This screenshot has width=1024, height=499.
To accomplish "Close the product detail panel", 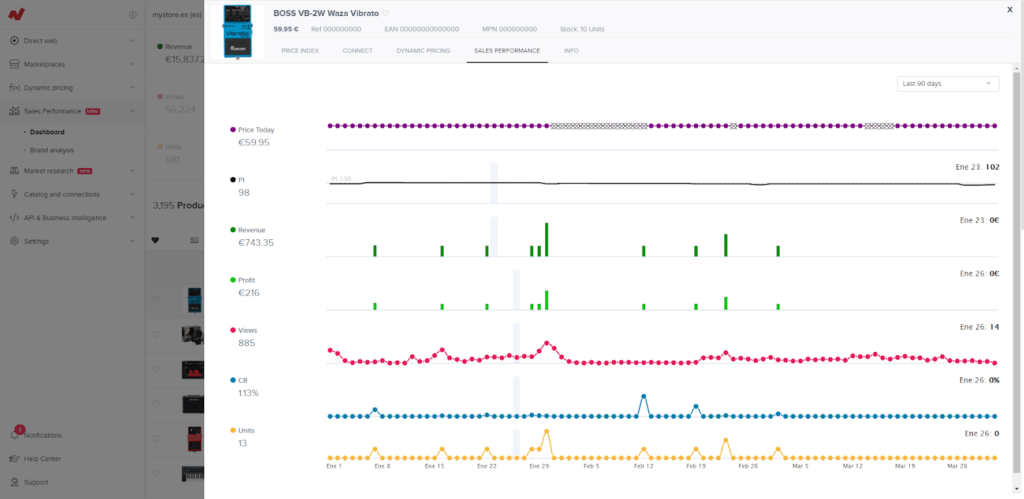I will pos(1010,9).
